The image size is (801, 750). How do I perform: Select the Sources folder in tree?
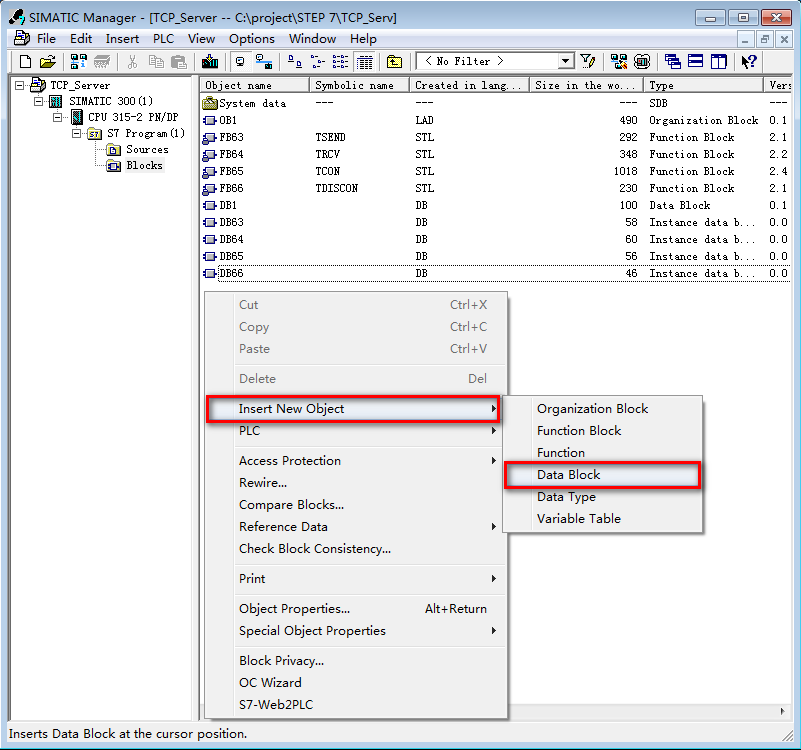tap(147, 150)
